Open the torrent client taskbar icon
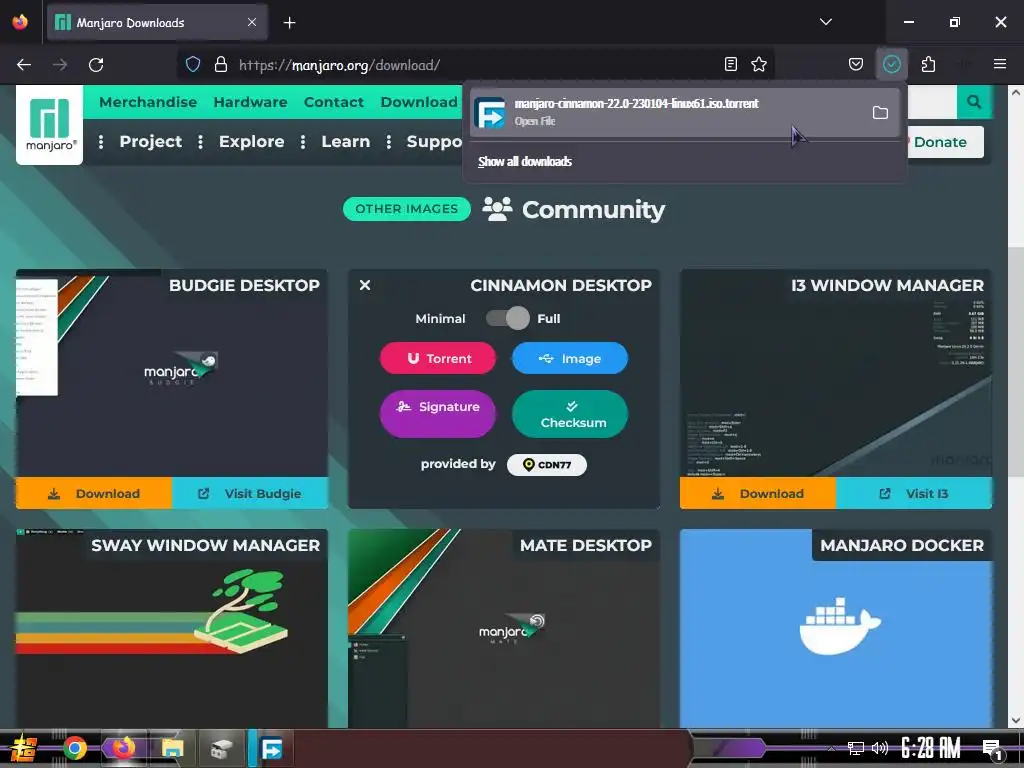The height and width of the screenshot is (768, 1024). (x=271, y=748)
